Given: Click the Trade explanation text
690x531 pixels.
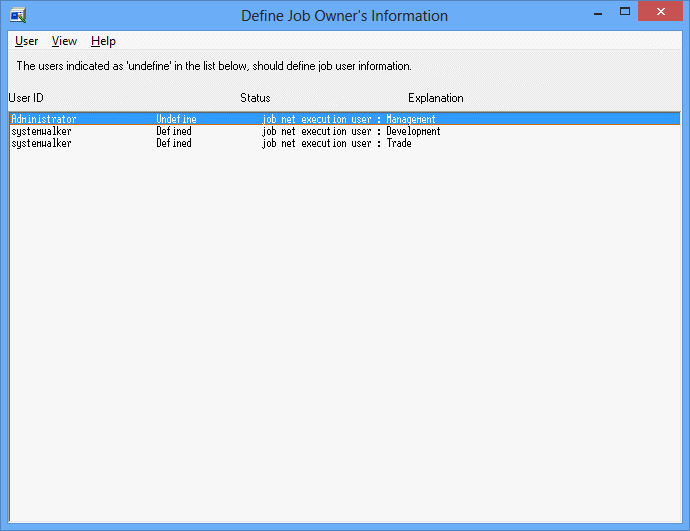Looking at the screenshot, I should (399, 143).
